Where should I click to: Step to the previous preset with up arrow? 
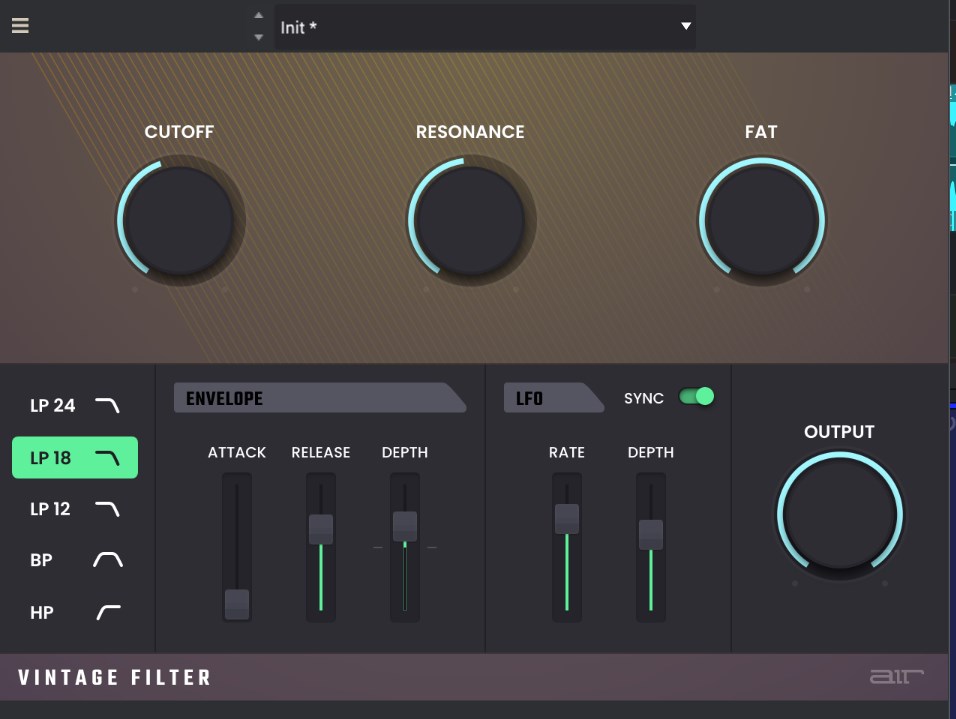pos(259,16)
